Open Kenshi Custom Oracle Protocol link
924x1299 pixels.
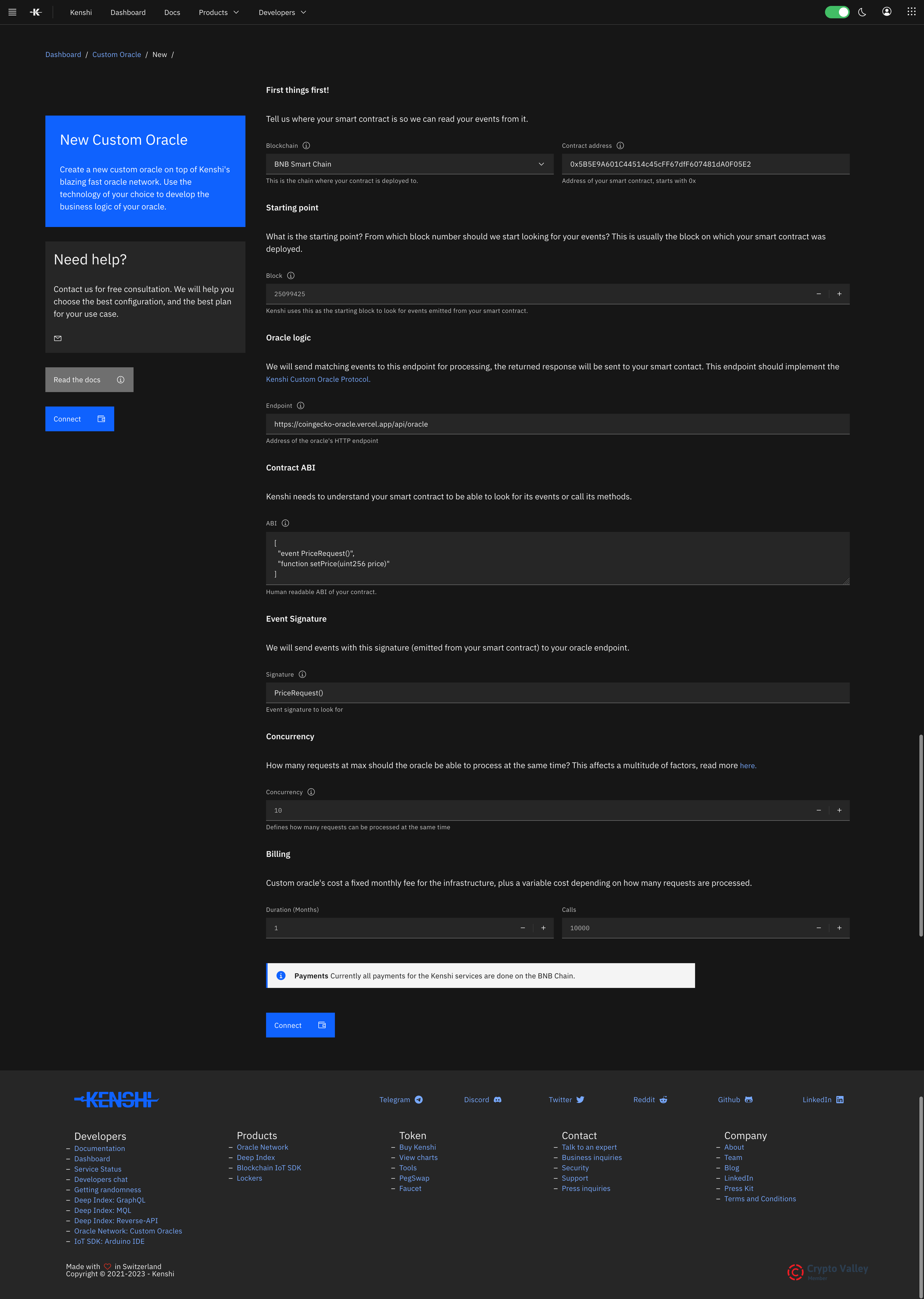pyautogui.click(x=318, y=379)
